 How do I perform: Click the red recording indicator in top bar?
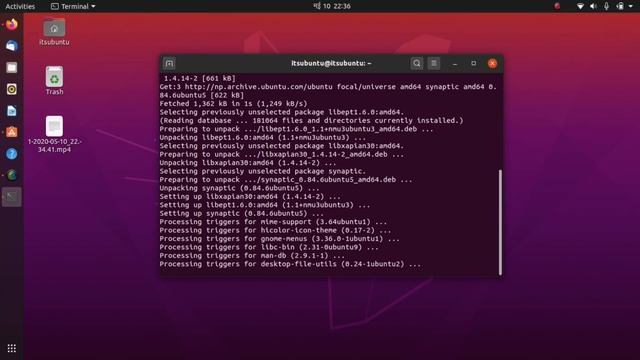[x=557, y=6]
